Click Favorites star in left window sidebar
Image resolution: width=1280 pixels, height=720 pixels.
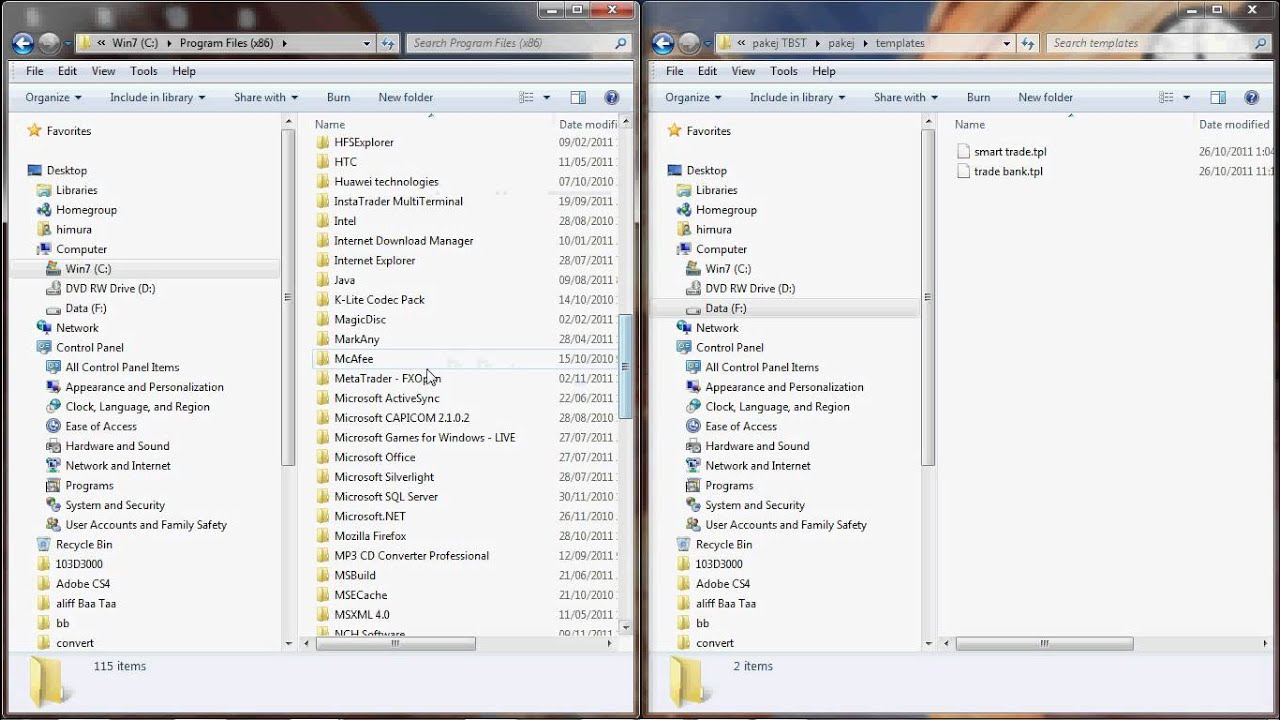point(35,131)
